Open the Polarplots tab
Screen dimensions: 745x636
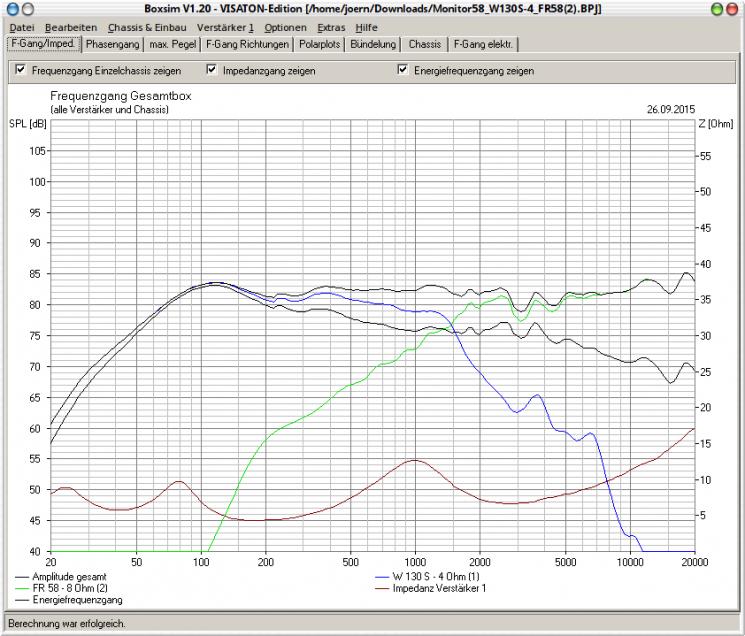(x=319, y=44)
